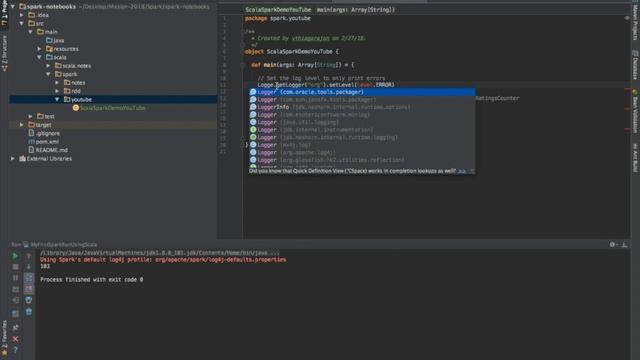Click the print icon in Run console toolbar

point(29,300)
